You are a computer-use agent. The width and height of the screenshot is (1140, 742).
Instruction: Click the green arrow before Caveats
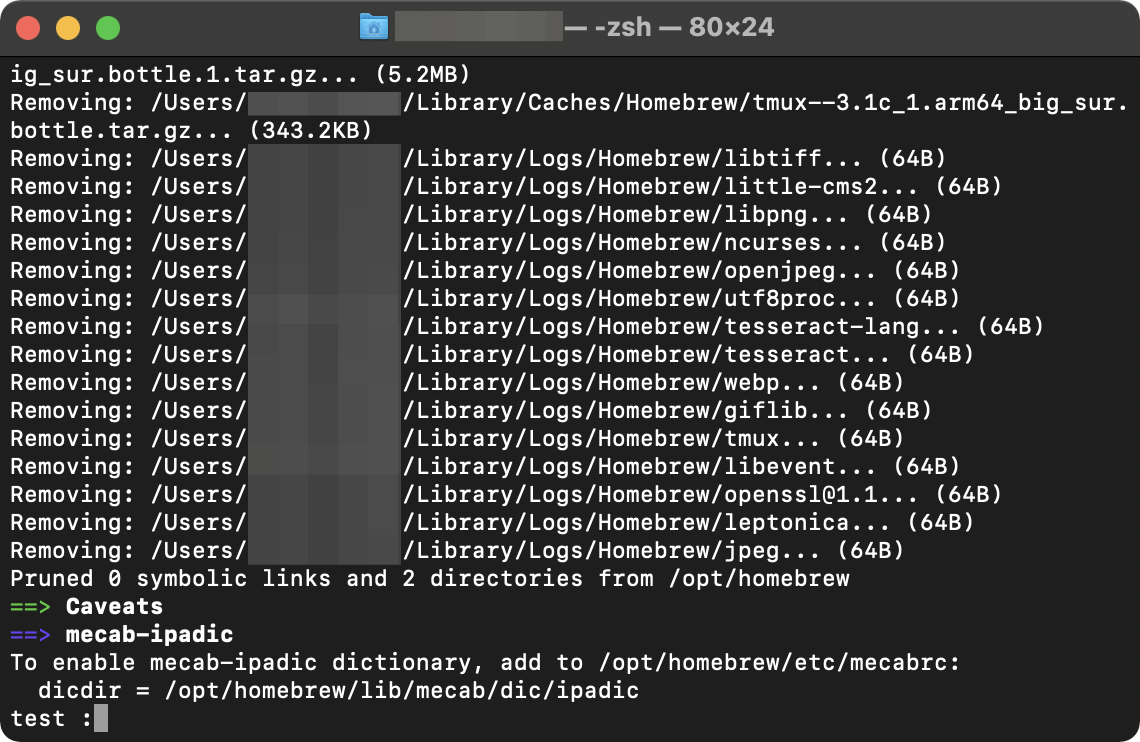pos(31,607)
